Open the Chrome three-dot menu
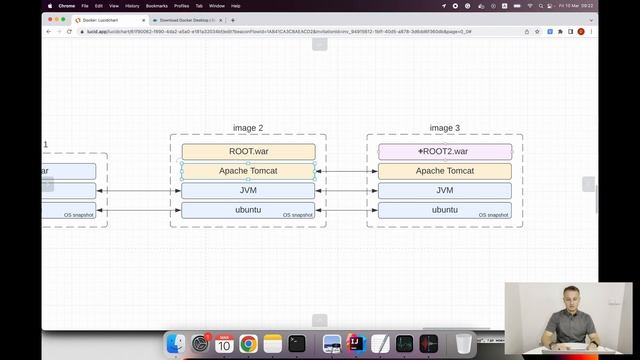The width and height of the screenshot is (640, 360). pyautogui.click(x=591, y=31)
